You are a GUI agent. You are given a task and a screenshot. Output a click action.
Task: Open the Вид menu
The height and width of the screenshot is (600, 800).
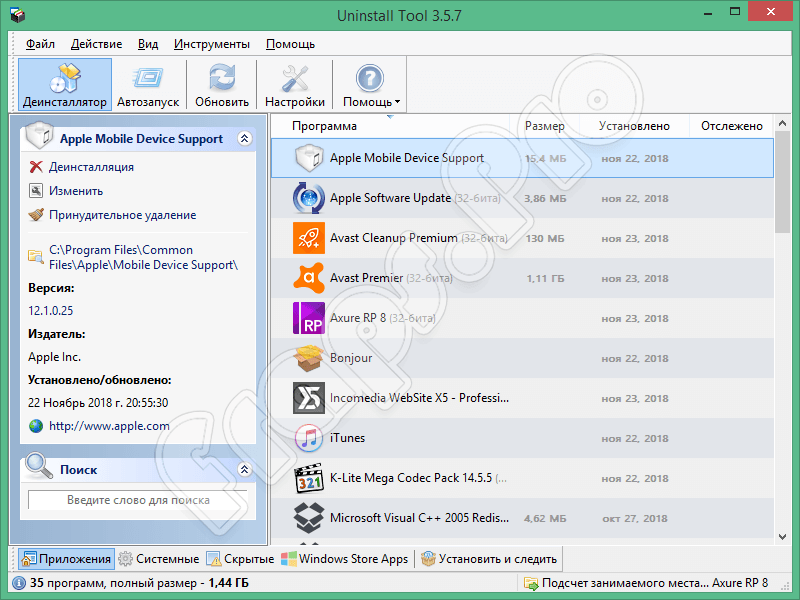tap(148, 44)
